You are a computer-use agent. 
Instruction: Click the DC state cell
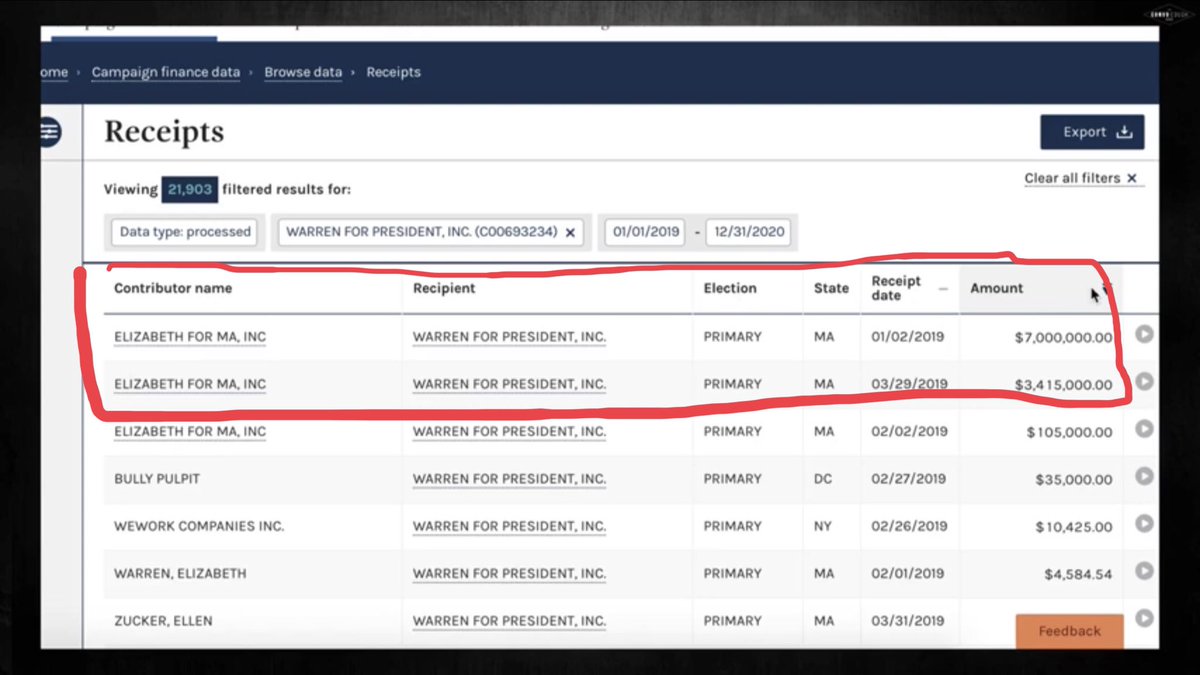pos(823,479)
